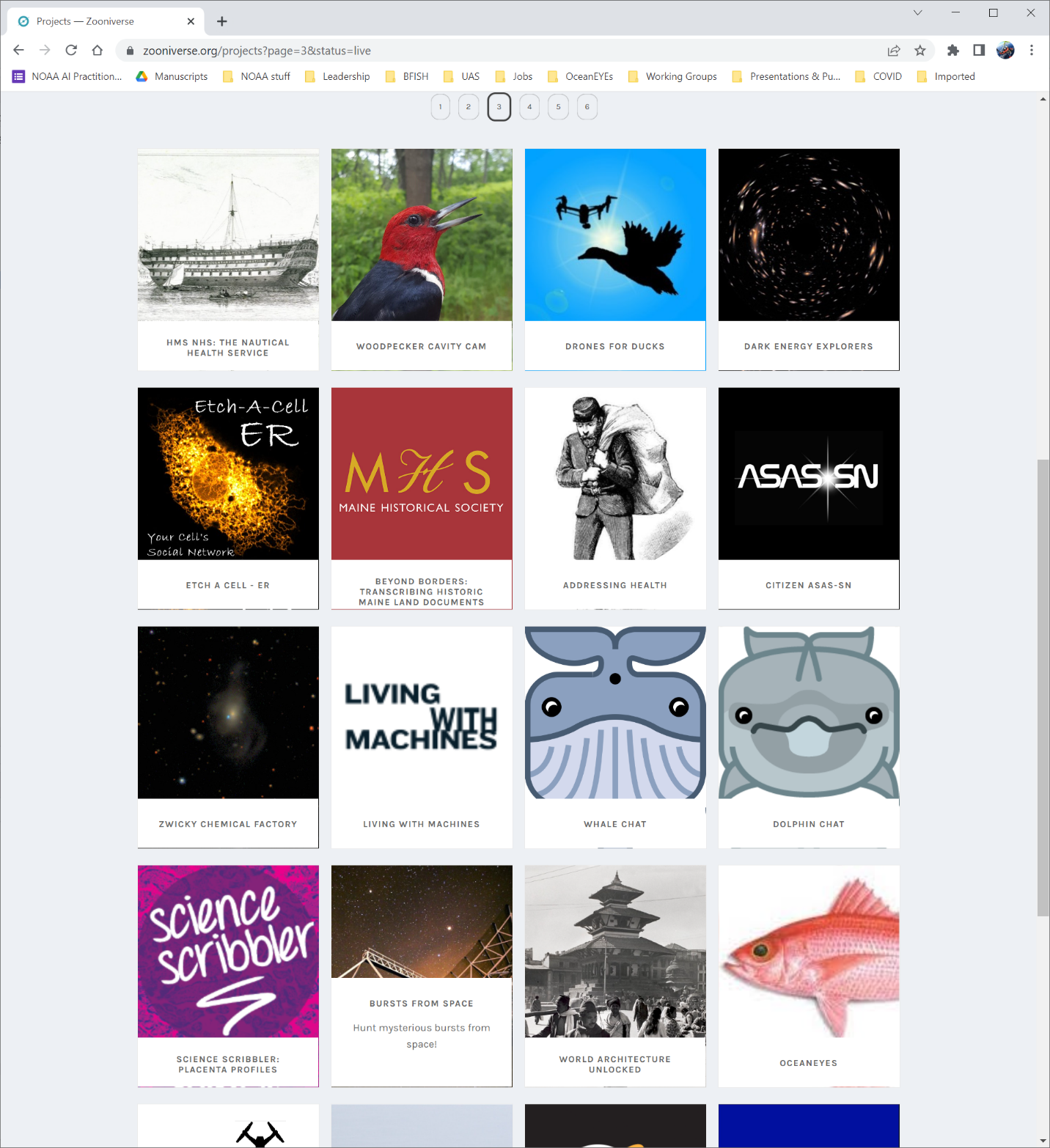Open the Chrome three-dot menu
Screen dimensions: 1050x1148
tap(1032, 51)
